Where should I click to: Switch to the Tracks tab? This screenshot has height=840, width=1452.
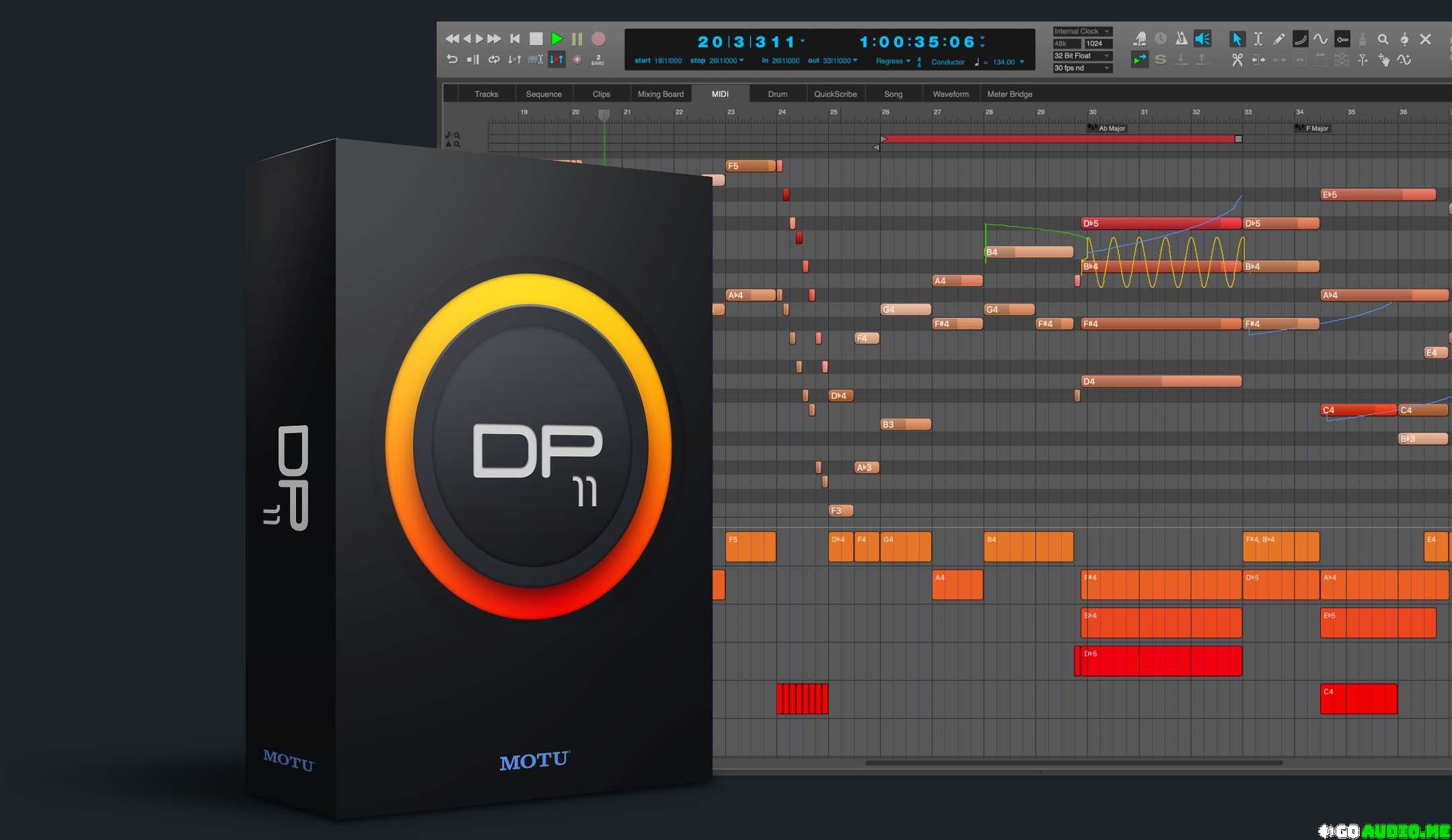(x=486, y=94)
